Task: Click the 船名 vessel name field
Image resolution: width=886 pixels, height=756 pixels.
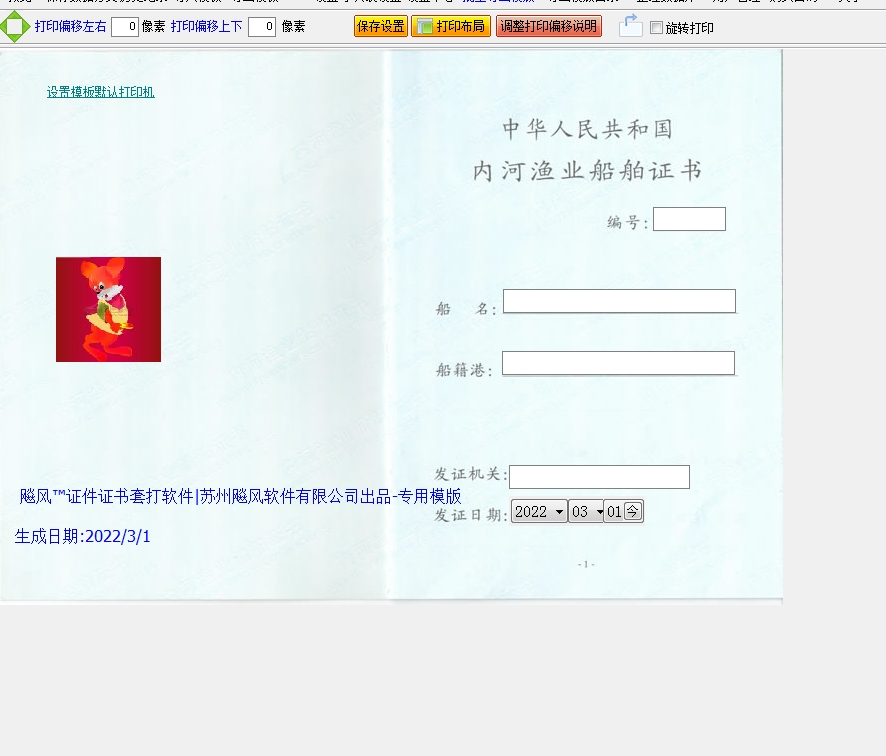Action: point(619,301)
